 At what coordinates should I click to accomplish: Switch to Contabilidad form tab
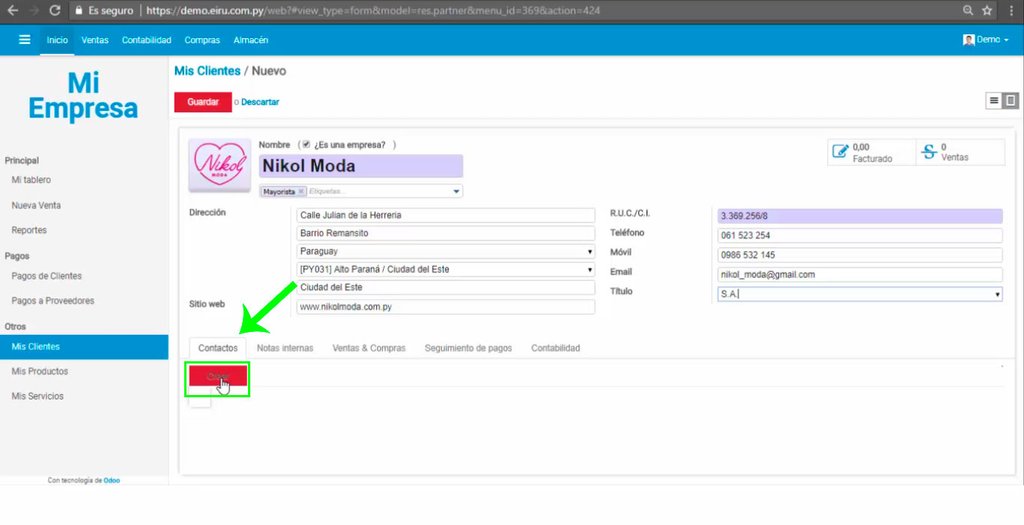(x=555, y=348)
